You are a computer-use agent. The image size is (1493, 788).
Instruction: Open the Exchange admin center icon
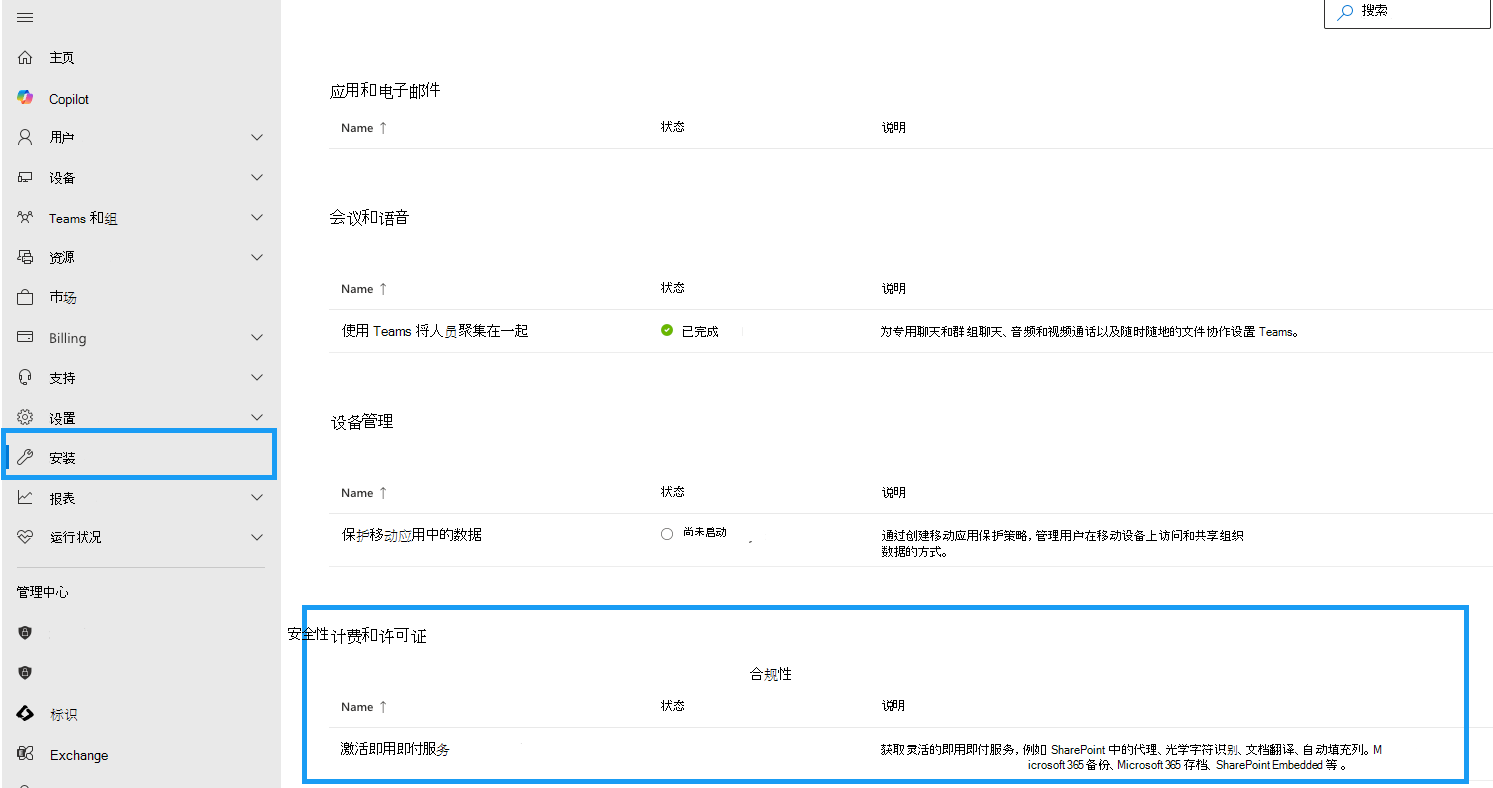(25, 754)
